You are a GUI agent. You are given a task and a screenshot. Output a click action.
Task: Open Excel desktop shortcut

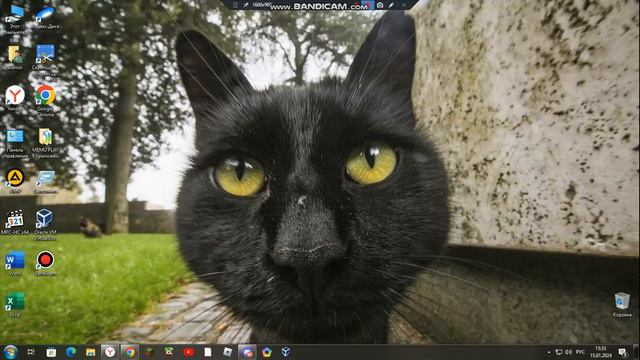pos(15,304)
